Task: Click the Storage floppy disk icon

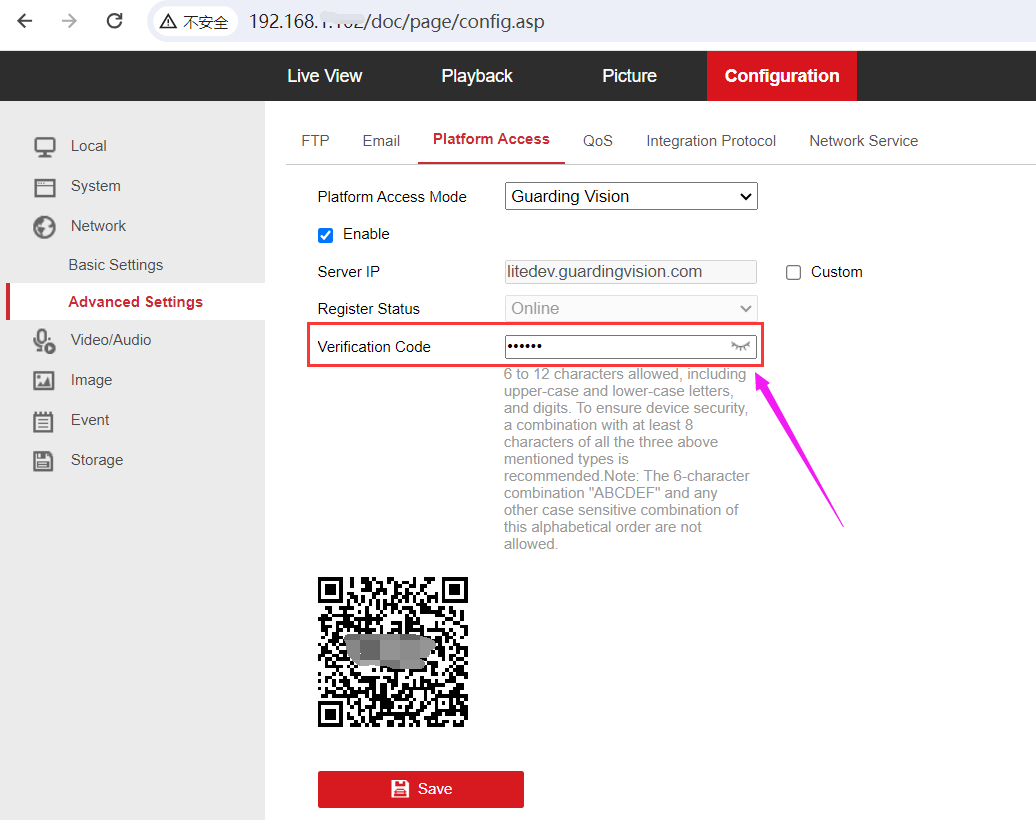Action: coord(44,461)
